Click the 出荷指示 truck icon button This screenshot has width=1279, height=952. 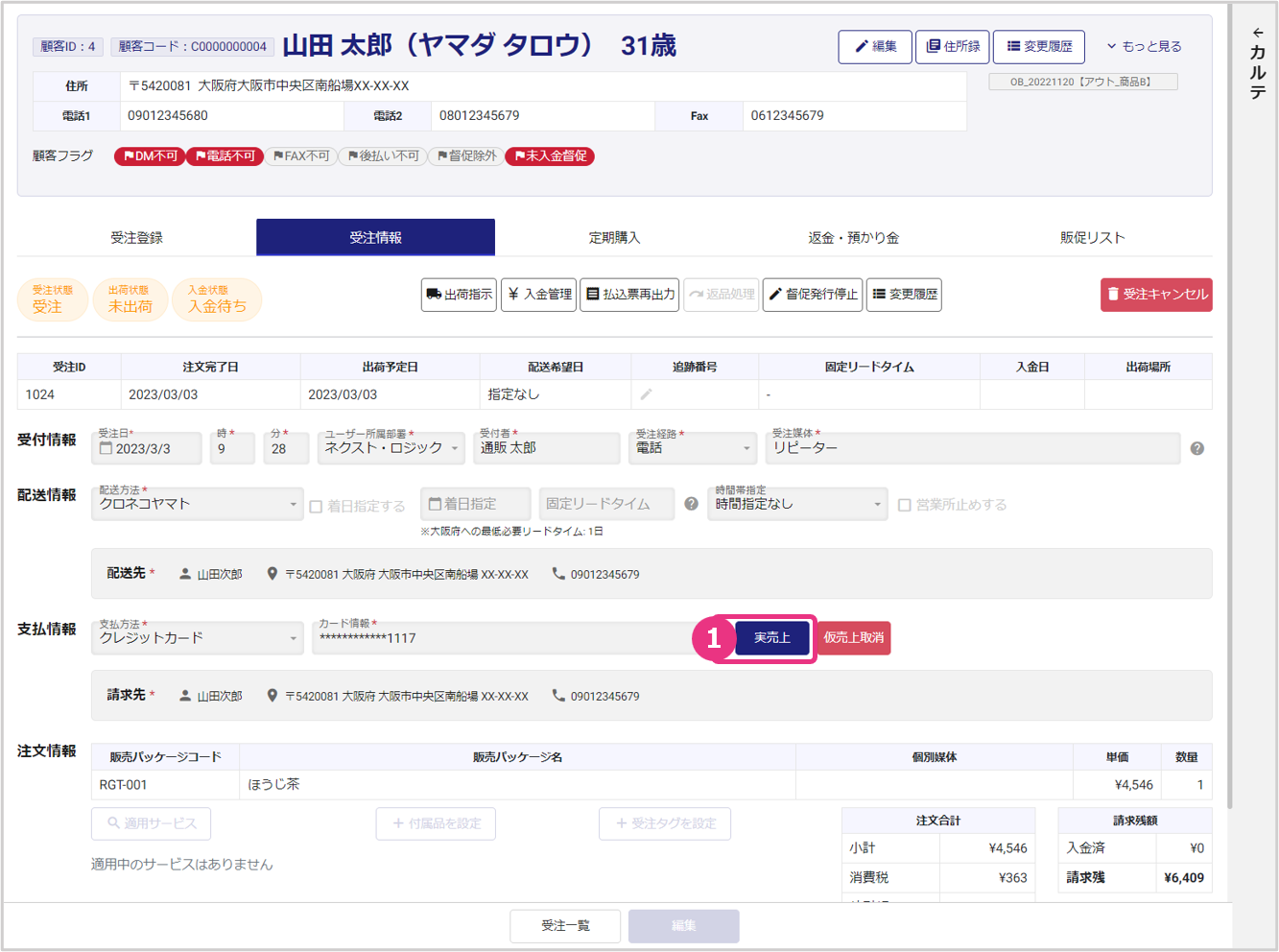click(459, 295)
